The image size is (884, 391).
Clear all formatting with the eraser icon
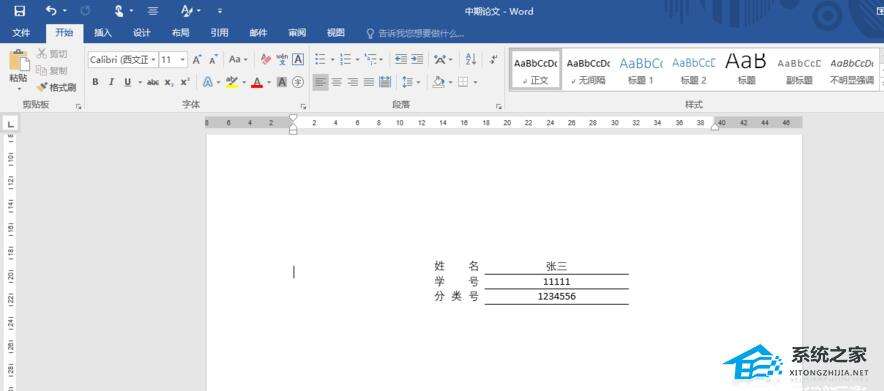pyautogui.click(x=266, y=59)
